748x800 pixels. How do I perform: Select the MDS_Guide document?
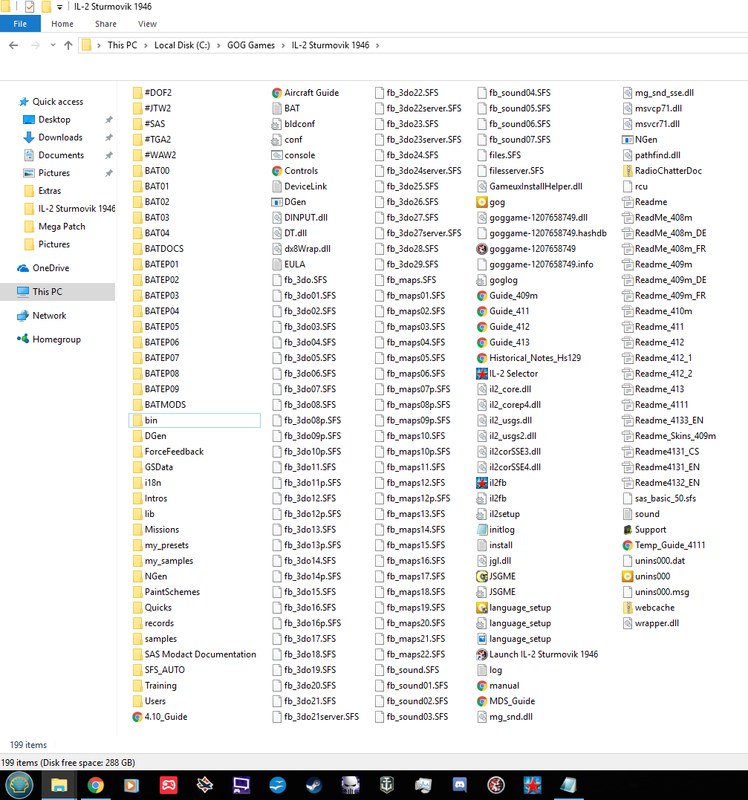tap(506, 701)
